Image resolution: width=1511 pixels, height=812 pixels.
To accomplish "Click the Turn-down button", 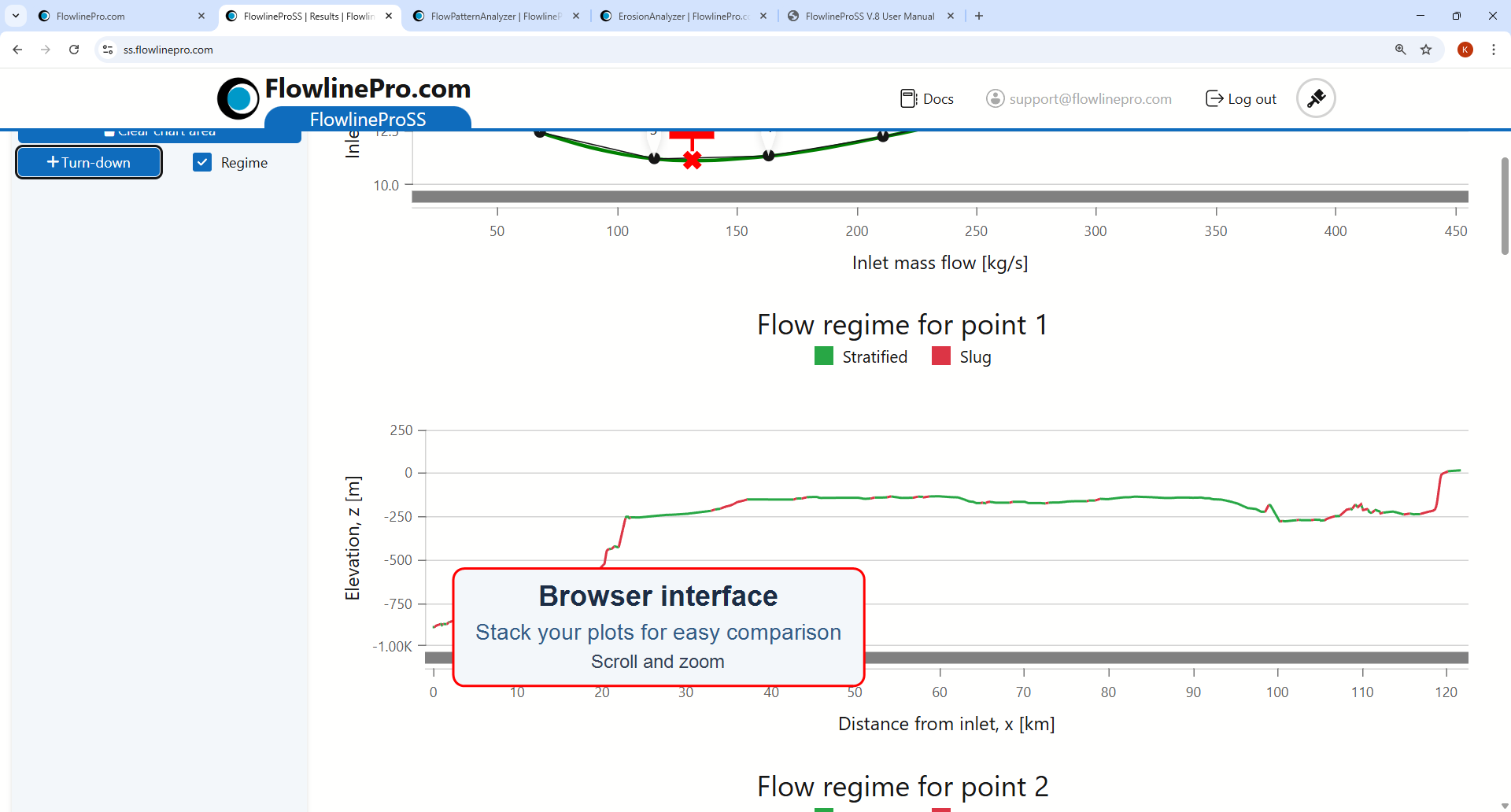I will point(88,162).
